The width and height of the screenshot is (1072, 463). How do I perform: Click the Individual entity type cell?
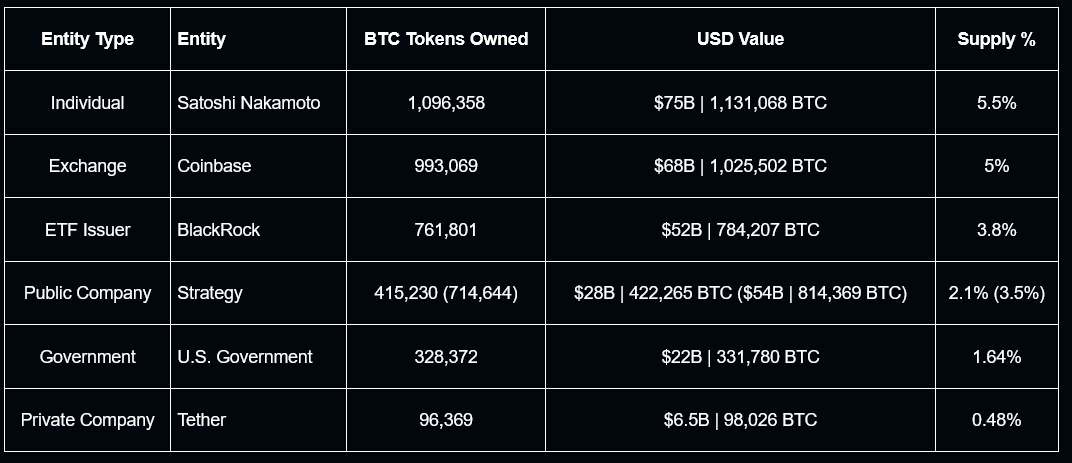[87, 103]
